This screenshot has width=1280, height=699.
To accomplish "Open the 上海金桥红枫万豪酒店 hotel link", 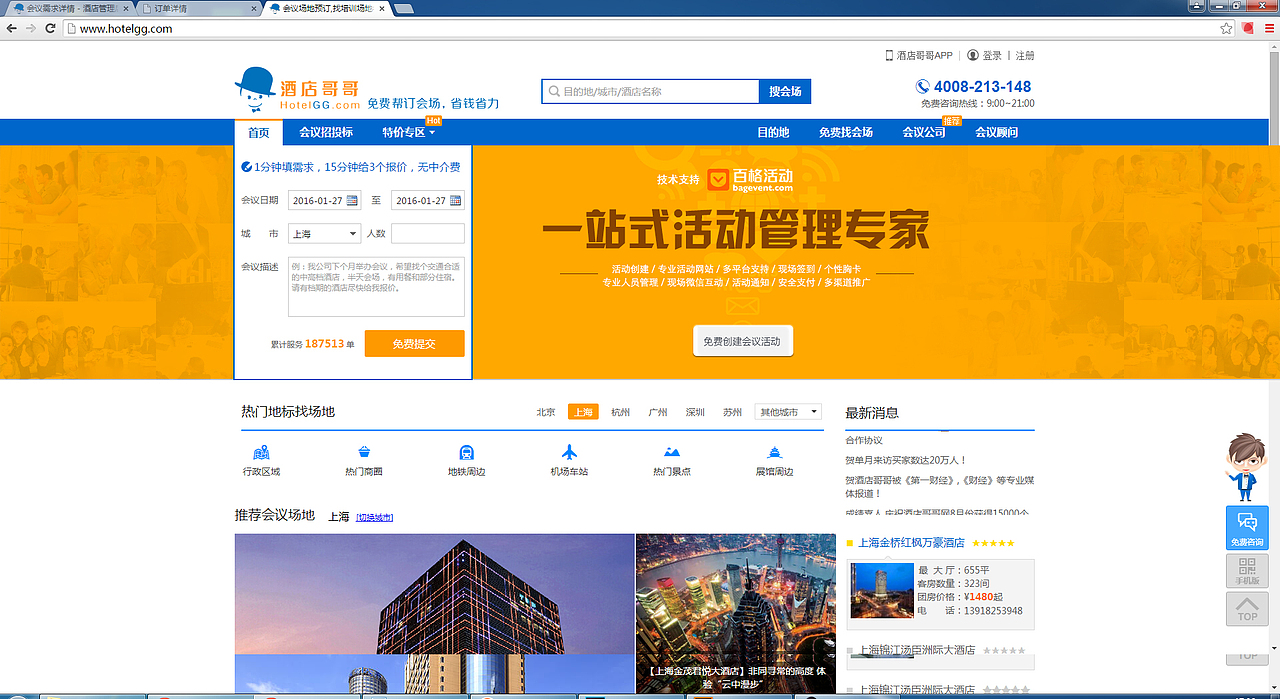I will point(911,543).
